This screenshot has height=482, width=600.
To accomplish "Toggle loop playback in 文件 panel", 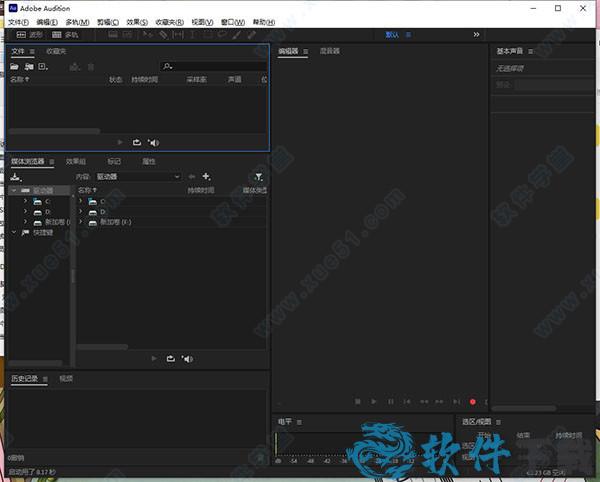I will (137, 142).
